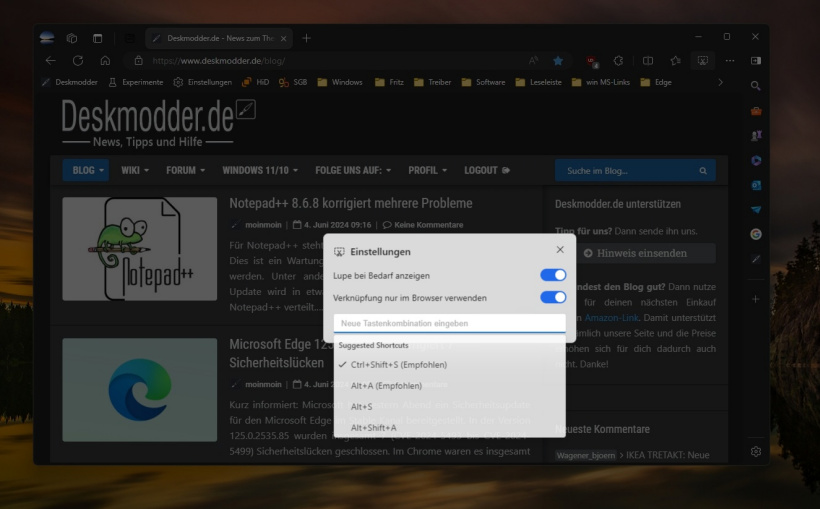Close the Einstellungen popup

click(x=560, y=249)
